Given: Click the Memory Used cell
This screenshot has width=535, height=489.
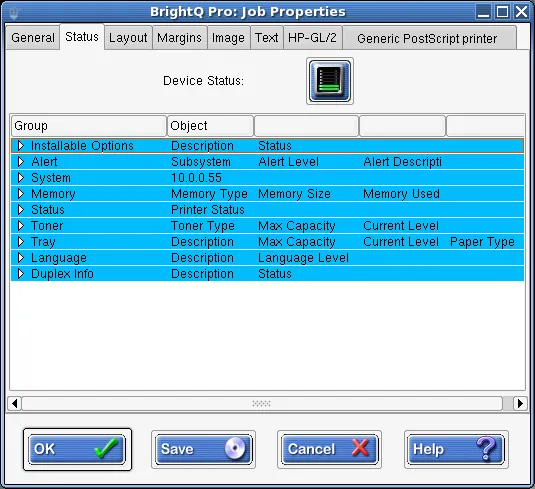Looking at the screenshot, I should pyautogui.click(x=402, y=194).
